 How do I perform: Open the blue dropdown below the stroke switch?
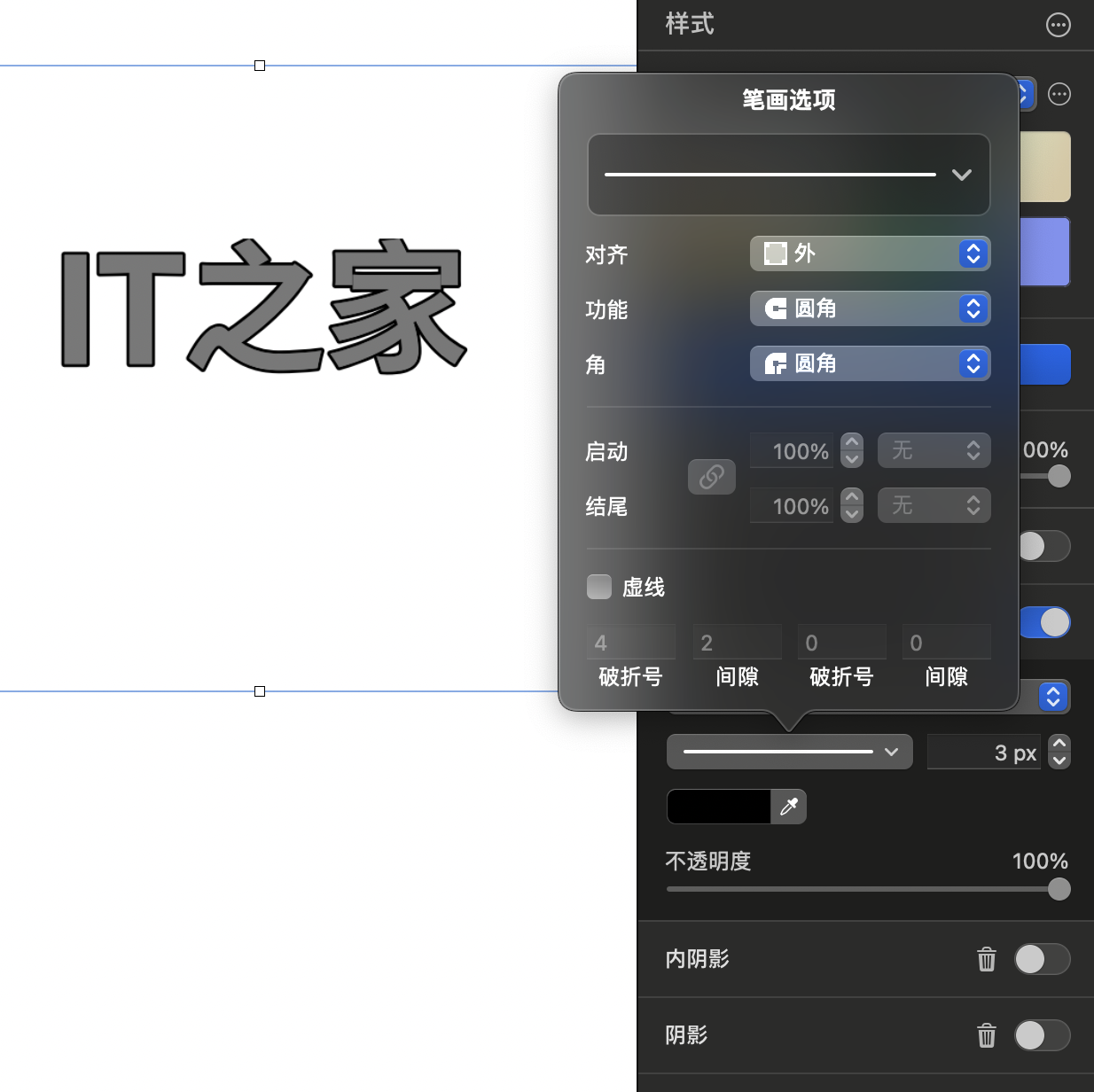[1053, 697]
